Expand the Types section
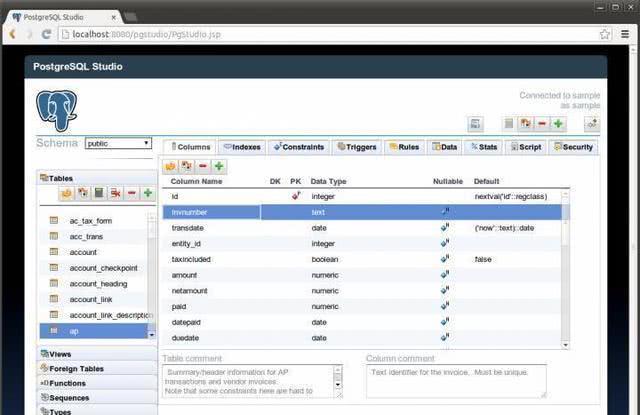Image resolution: width=640 pixels, height=415 pixels. [97, 411]
